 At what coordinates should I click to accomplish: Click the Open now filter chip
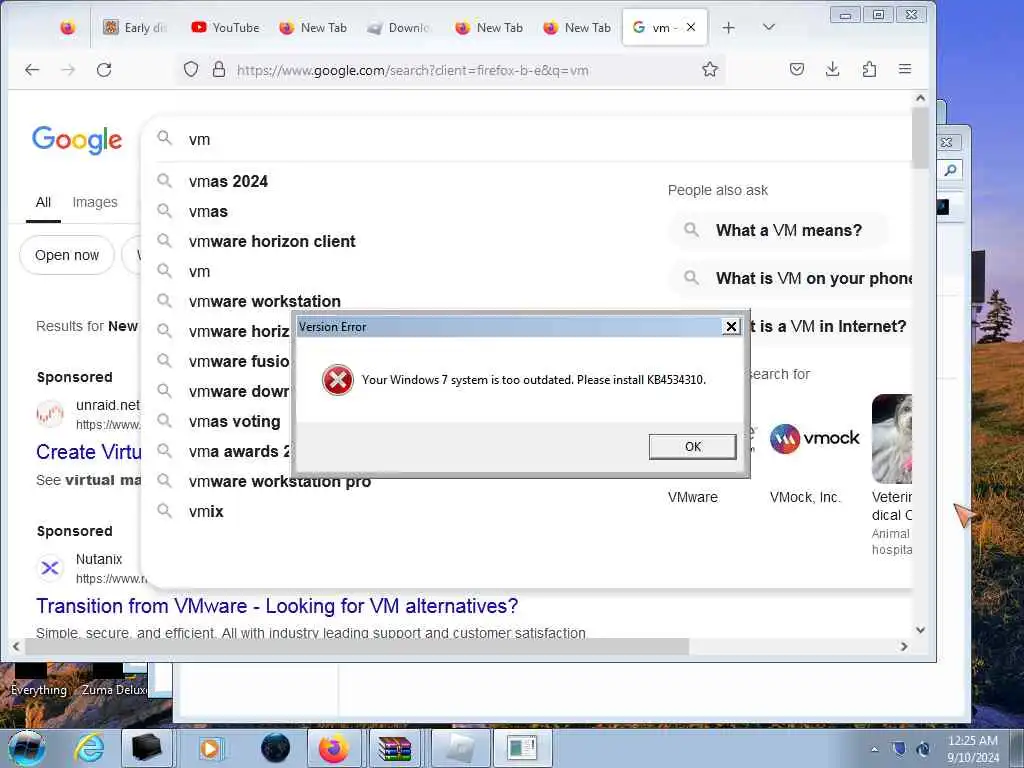coord(67,255)
